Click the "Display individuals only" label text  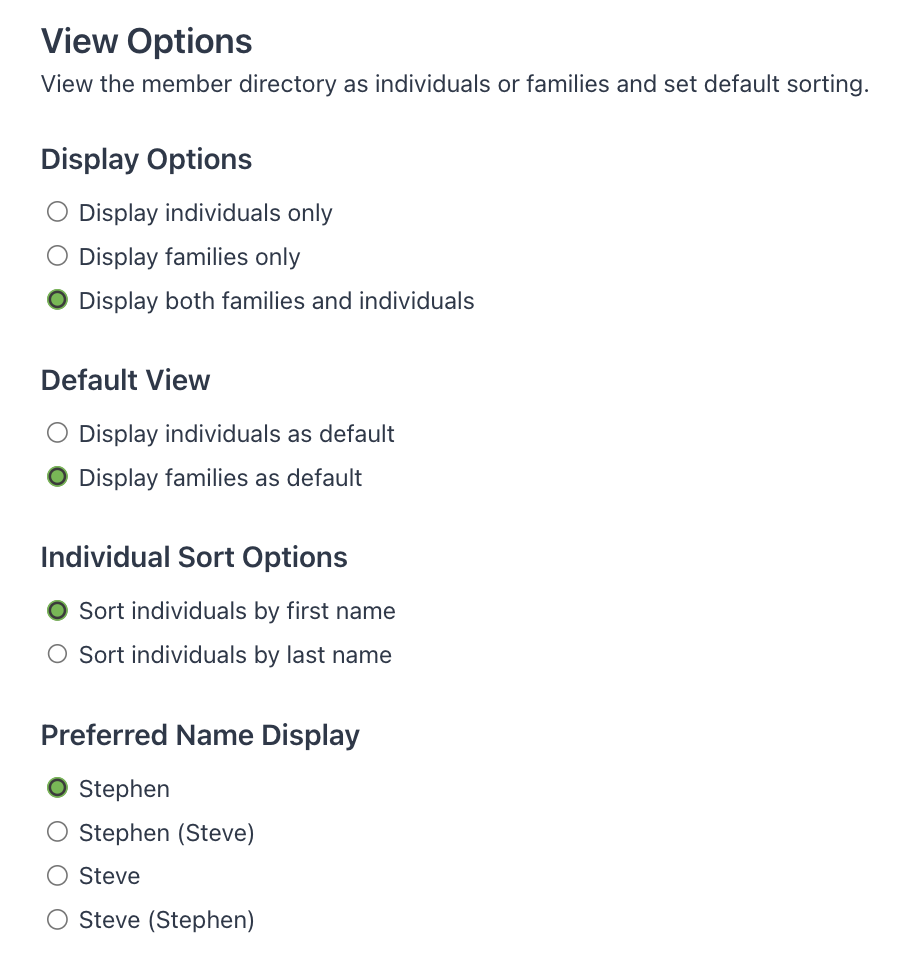[x=204, y=212]
